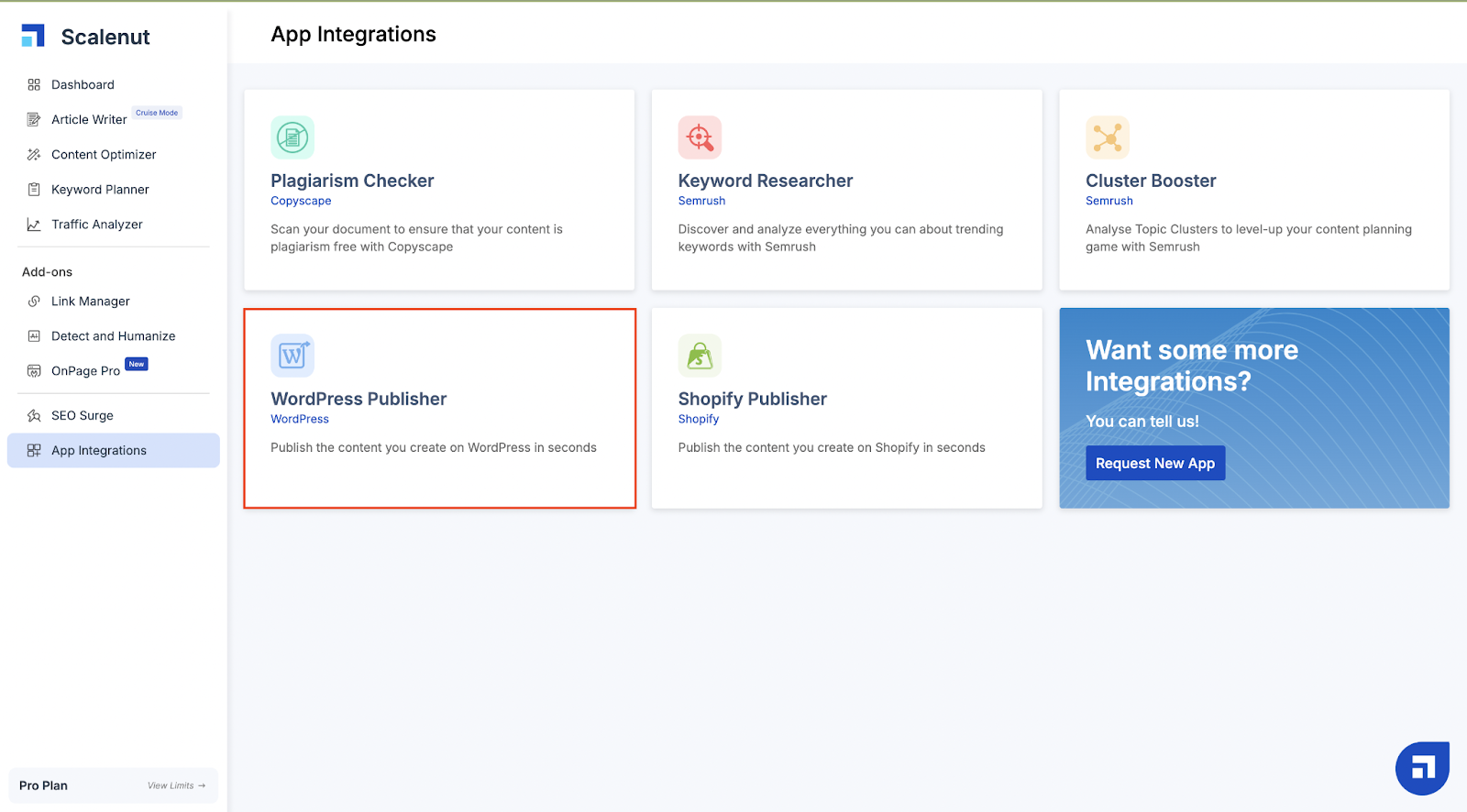This screenshot has height=812, width=1467.
Task: Click the Add-ons section label
Action: [47, 272]
